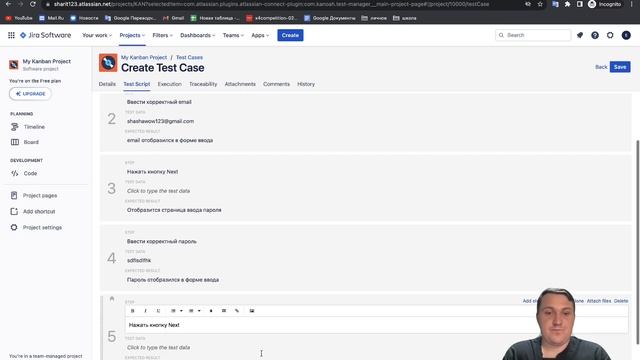Switch to the Test Script tab

(137, 84)
